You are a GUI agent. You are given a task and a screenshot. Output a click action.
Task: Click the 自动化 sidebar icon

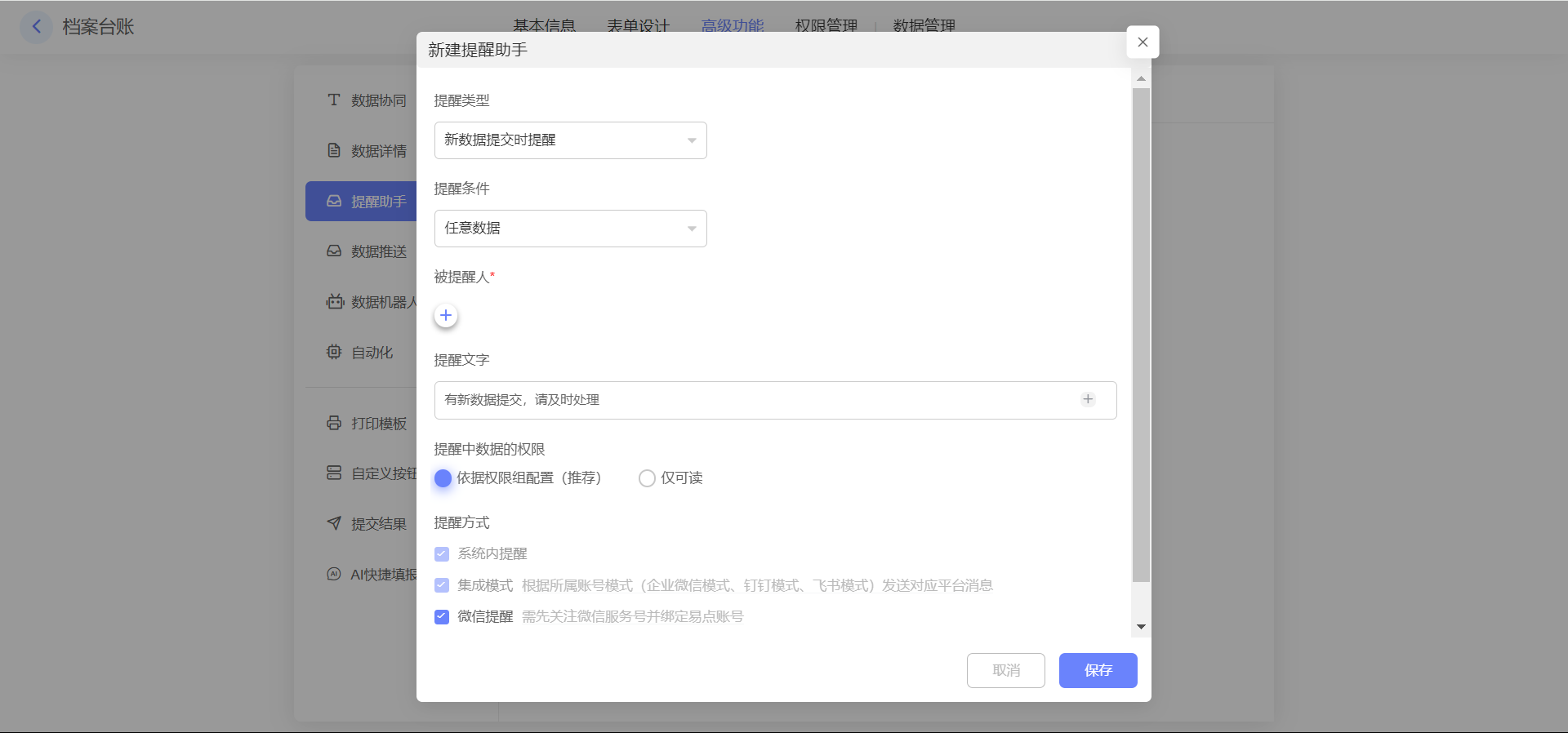coord(334,353)
